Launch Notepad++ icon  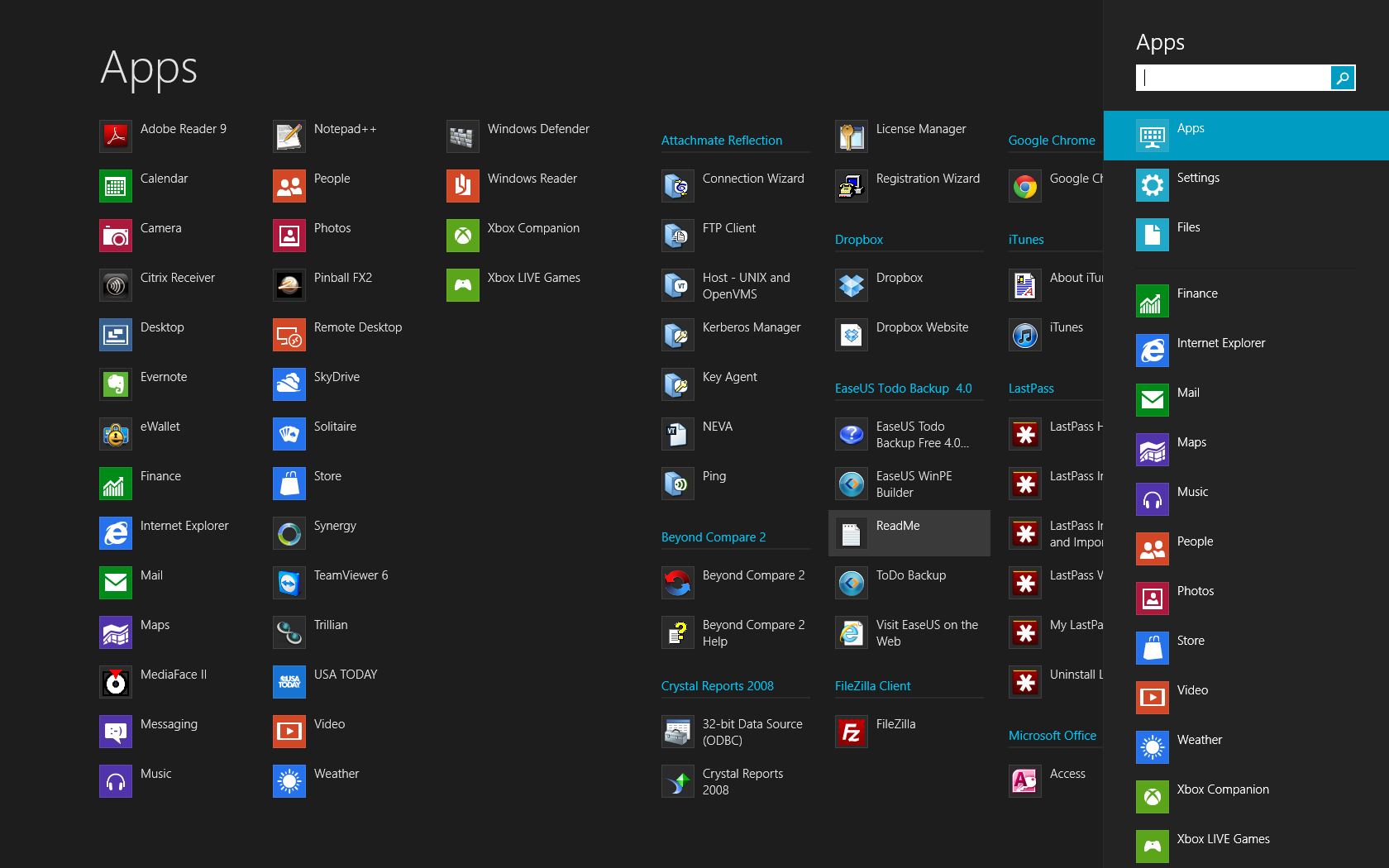(289, 136)
